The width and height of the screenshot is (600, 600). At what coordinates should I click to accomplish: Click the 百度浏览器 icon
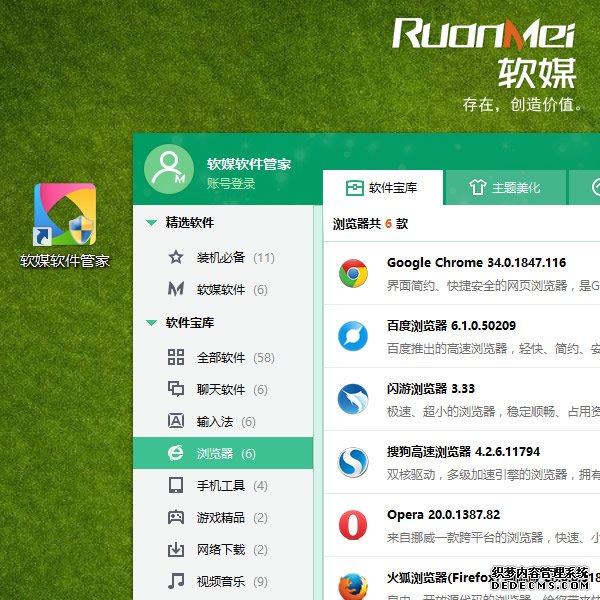[x=353, y=336]
